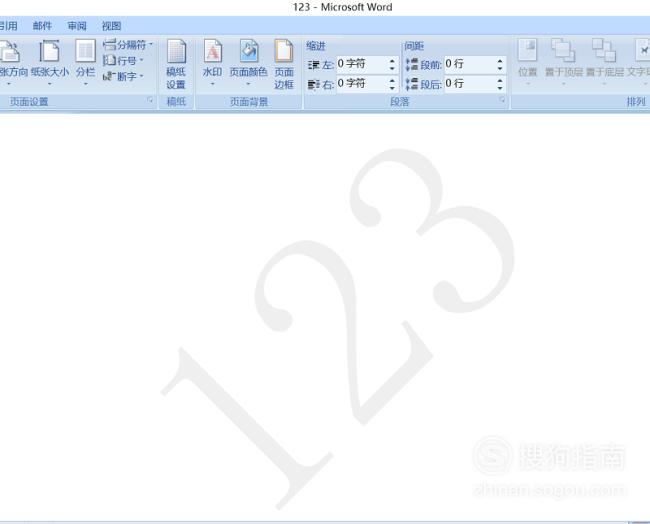The width and height of the screenshot is (650, 524).
Task: Expand the 断字 hyphenation dropdown
Action: (141, 76)
